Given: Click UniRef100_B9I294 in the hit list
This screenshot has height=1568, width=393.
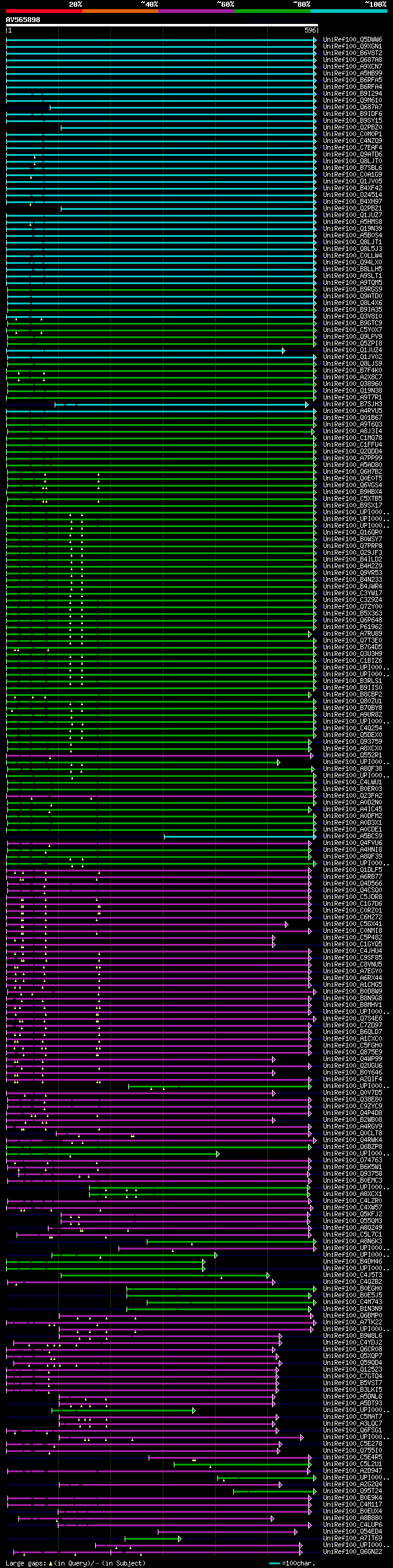Looking at the screenshot, I should (x=352, y=94).
